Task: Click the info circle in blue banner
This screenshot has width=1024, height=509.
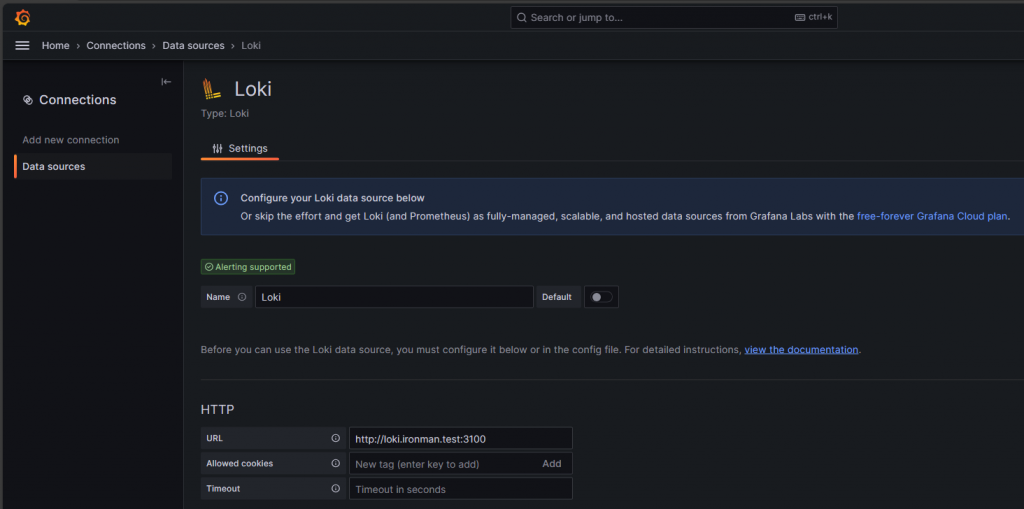Action: point(221,199)
